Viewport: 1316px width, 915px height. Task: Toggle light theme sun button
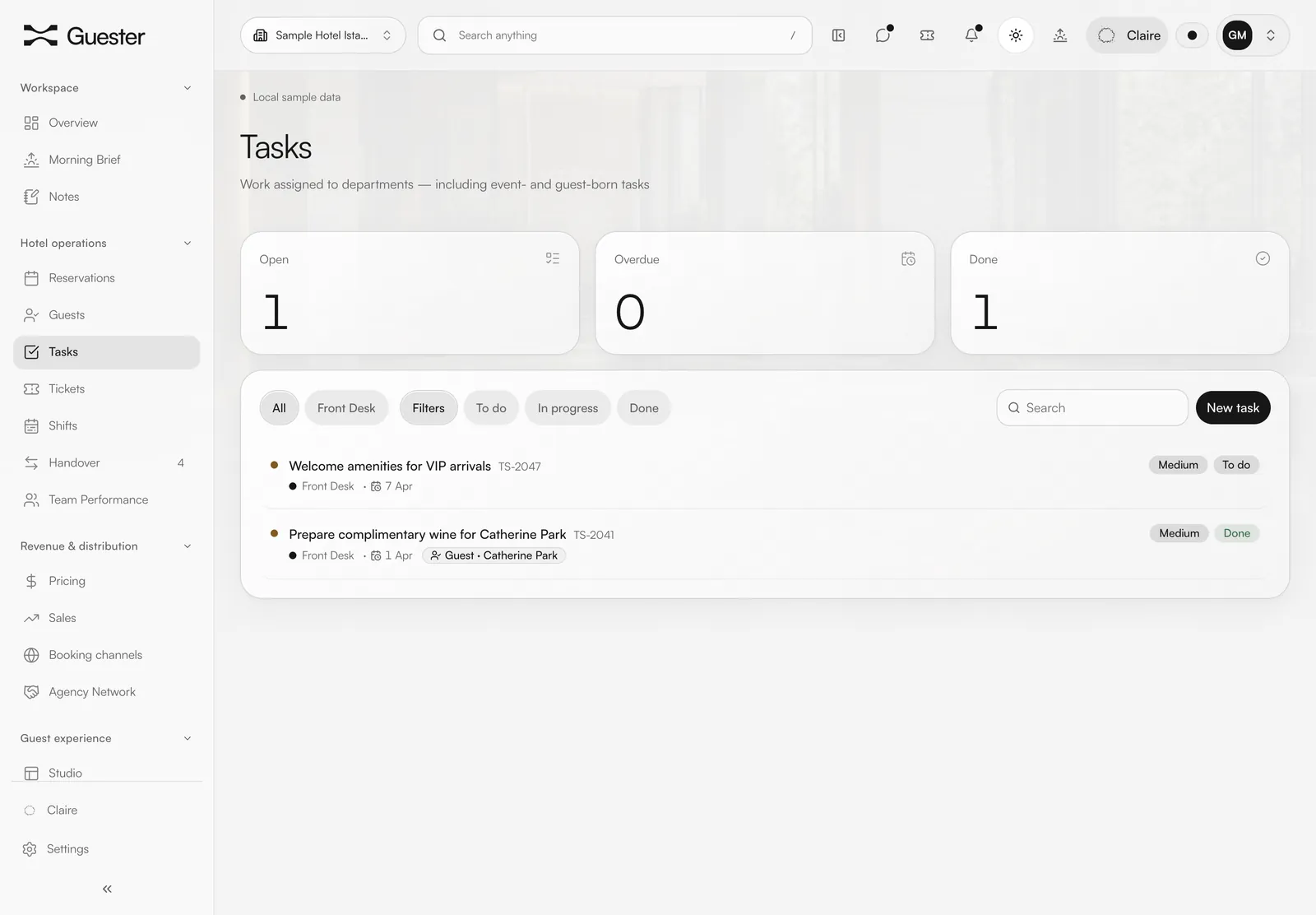click(1016, 35)
